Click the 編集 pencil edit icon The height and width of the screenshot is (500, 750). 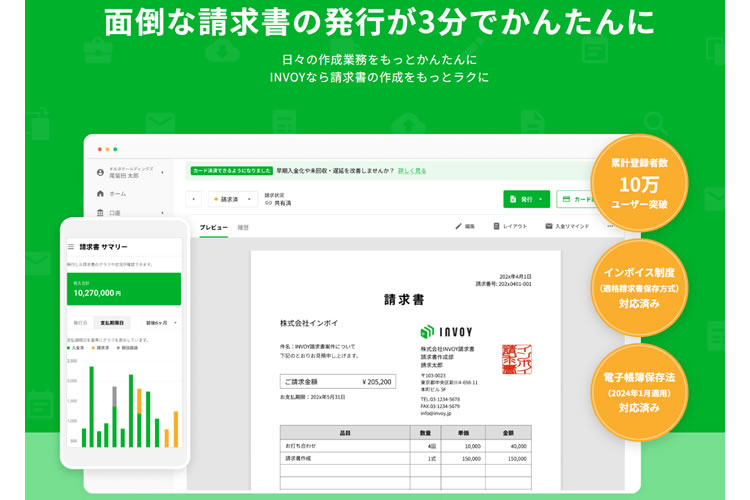[459, 227]
